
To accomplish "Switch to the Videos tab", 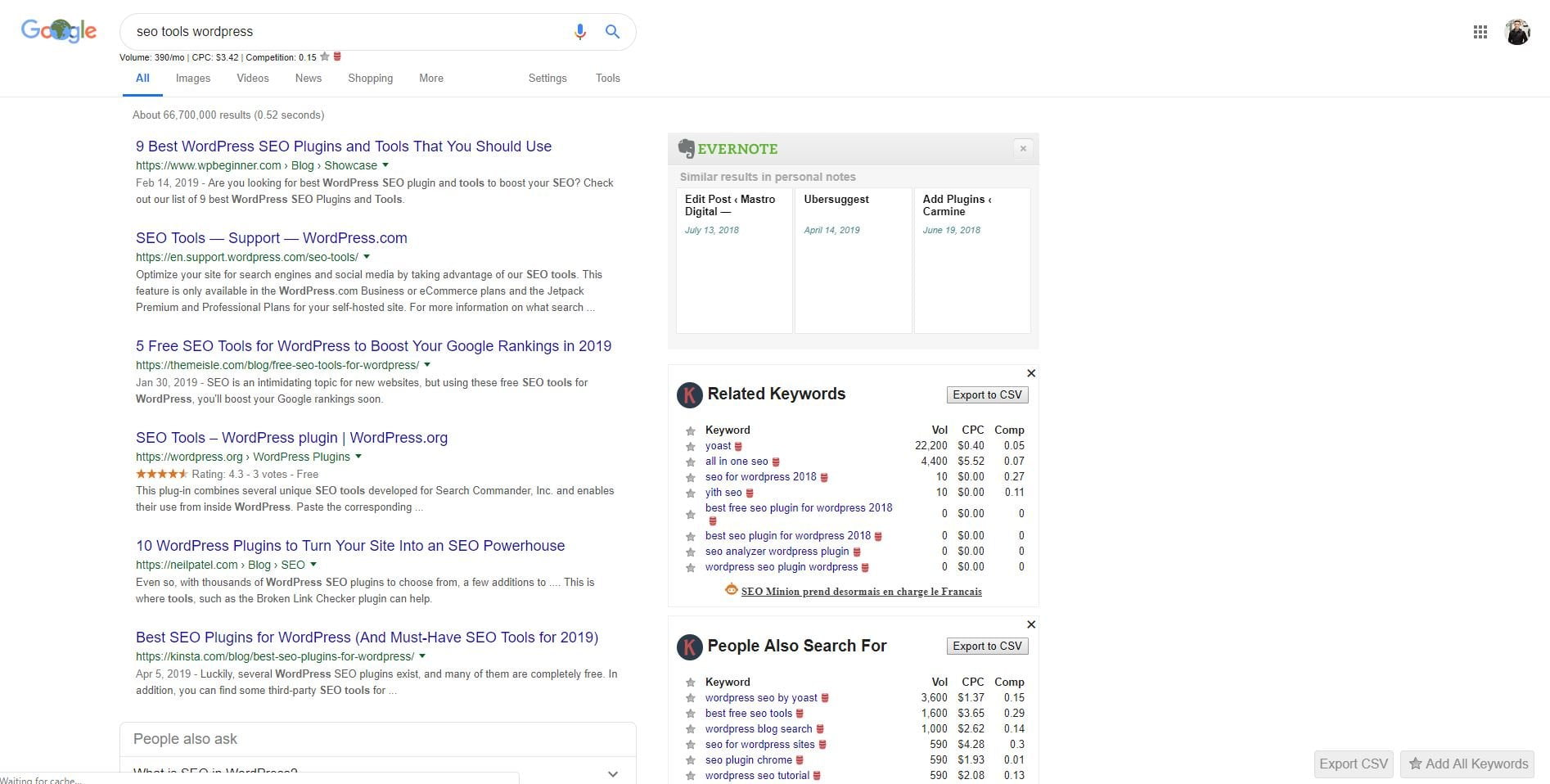I will coord(253,79).
